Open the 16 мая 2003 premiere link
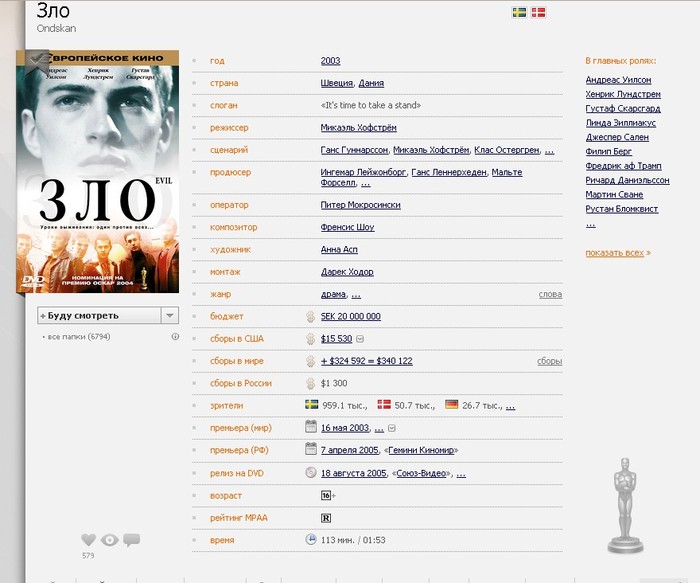Viewport: 700px width, 583px height. tap(345, 428)
